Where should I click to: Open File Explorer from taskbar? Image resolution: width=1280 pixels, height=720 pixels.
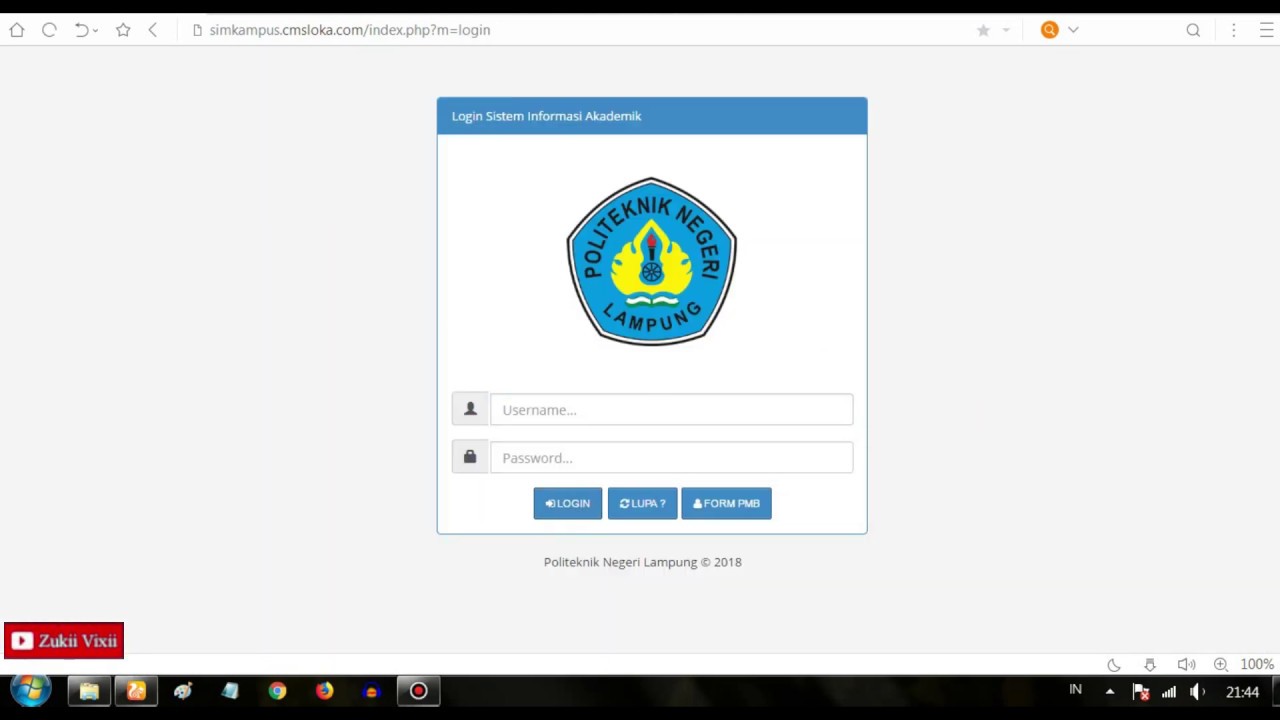(x=89, y=691)
